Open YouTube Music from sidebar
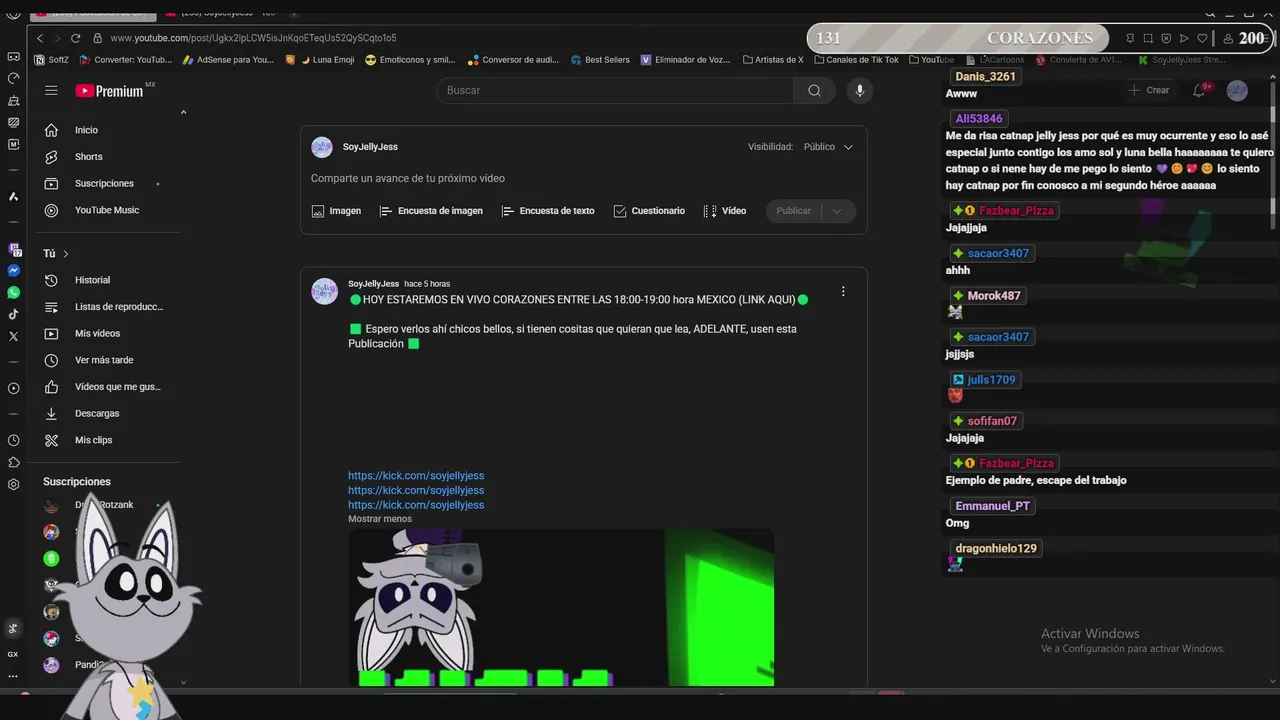The image size is (1280, 720). point(106,210)
